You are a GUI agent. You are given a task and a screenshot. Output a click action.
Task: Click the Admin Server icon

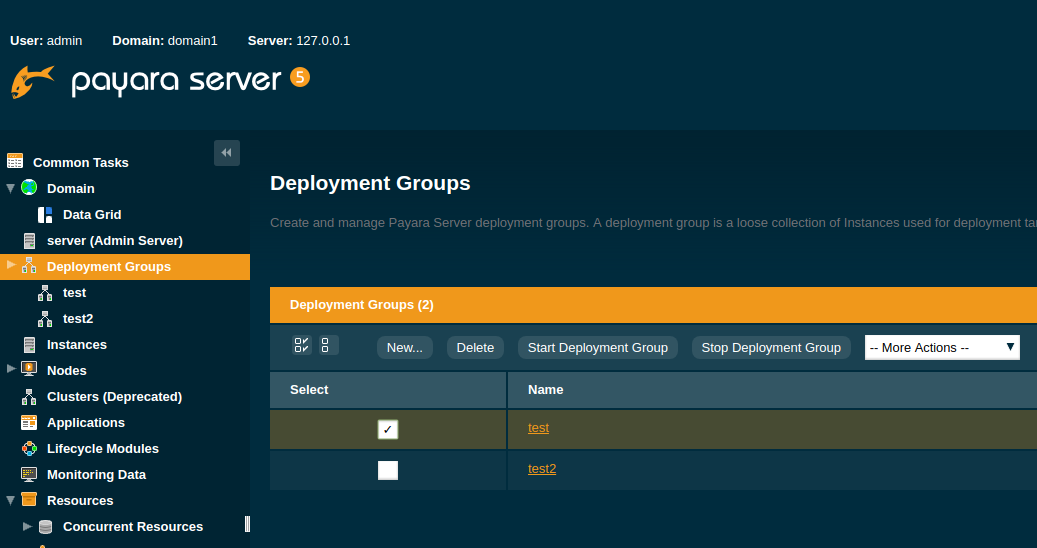click(x=29, y=241)
